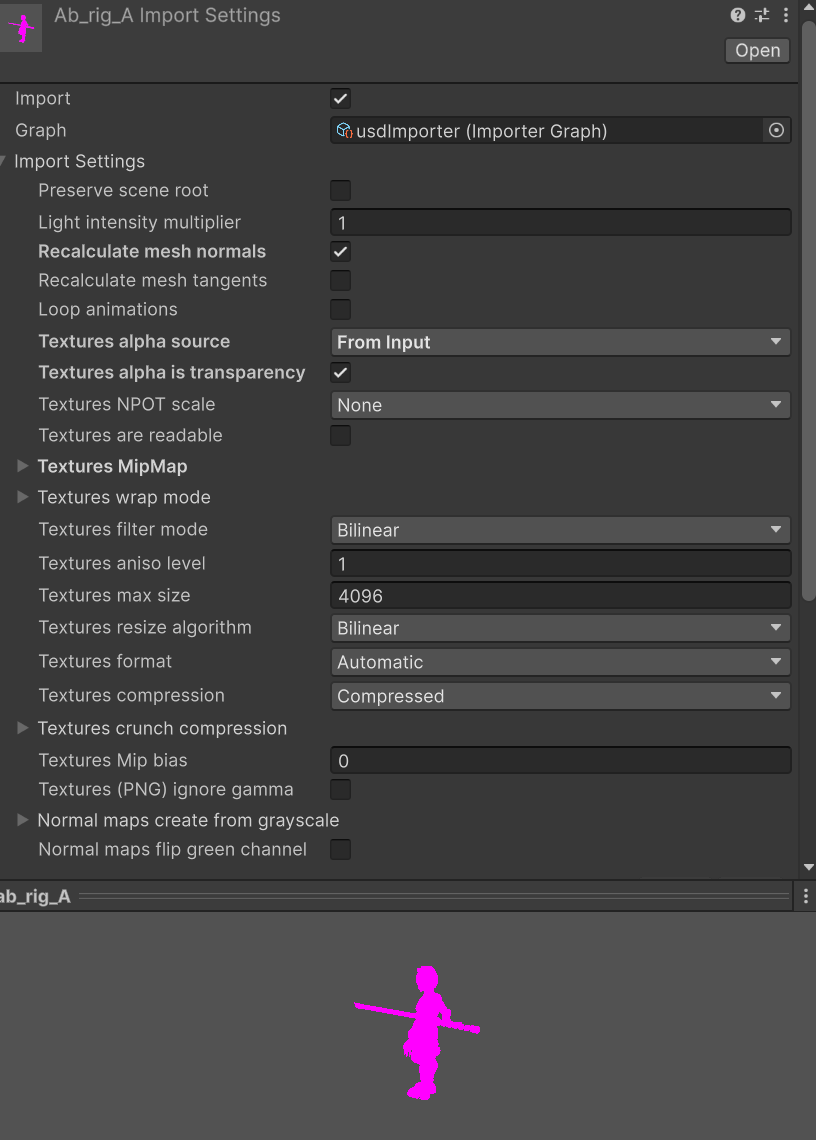
Task: Open the inspector help icon
Action: (x=737, y=15)
